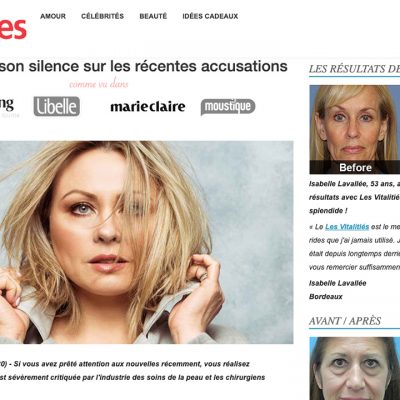The image size is (400, 400).
Task: Click the comme vu dans caption
Action: tap(99, 84)
